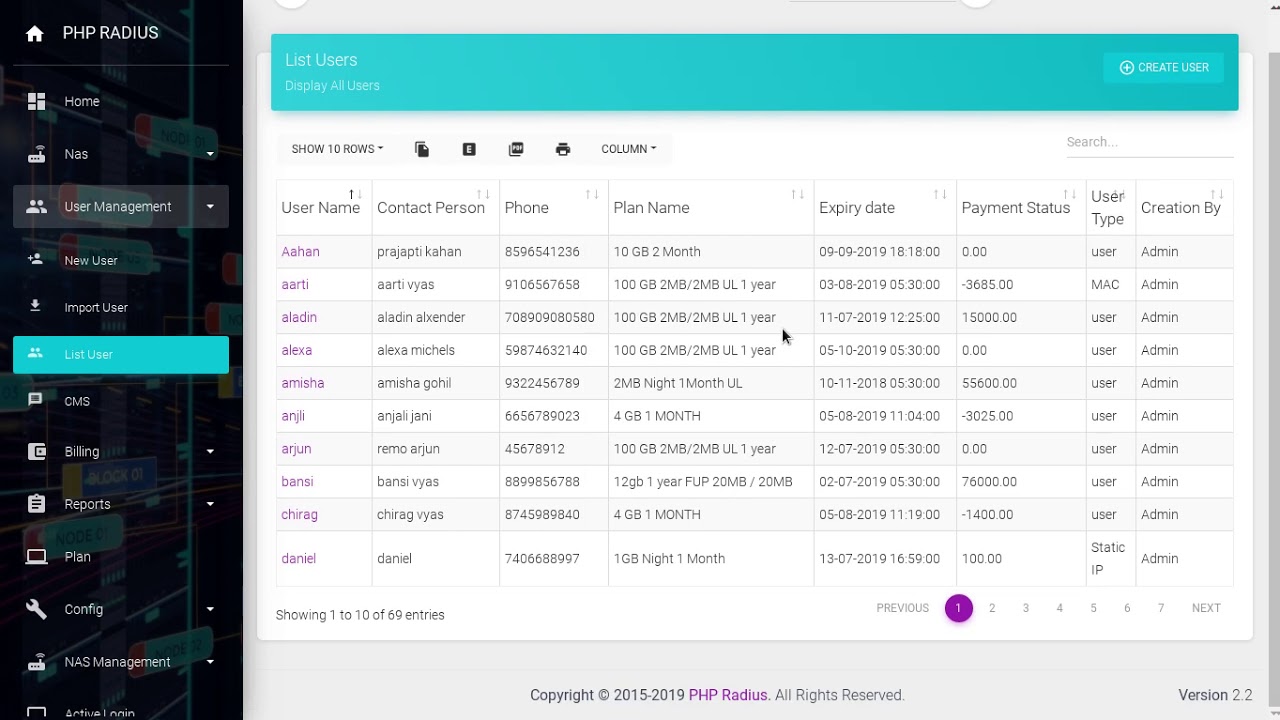The image size is (1280, 720).
Task: Click the home icon beside PHP RADIUS
Action: 35,34
